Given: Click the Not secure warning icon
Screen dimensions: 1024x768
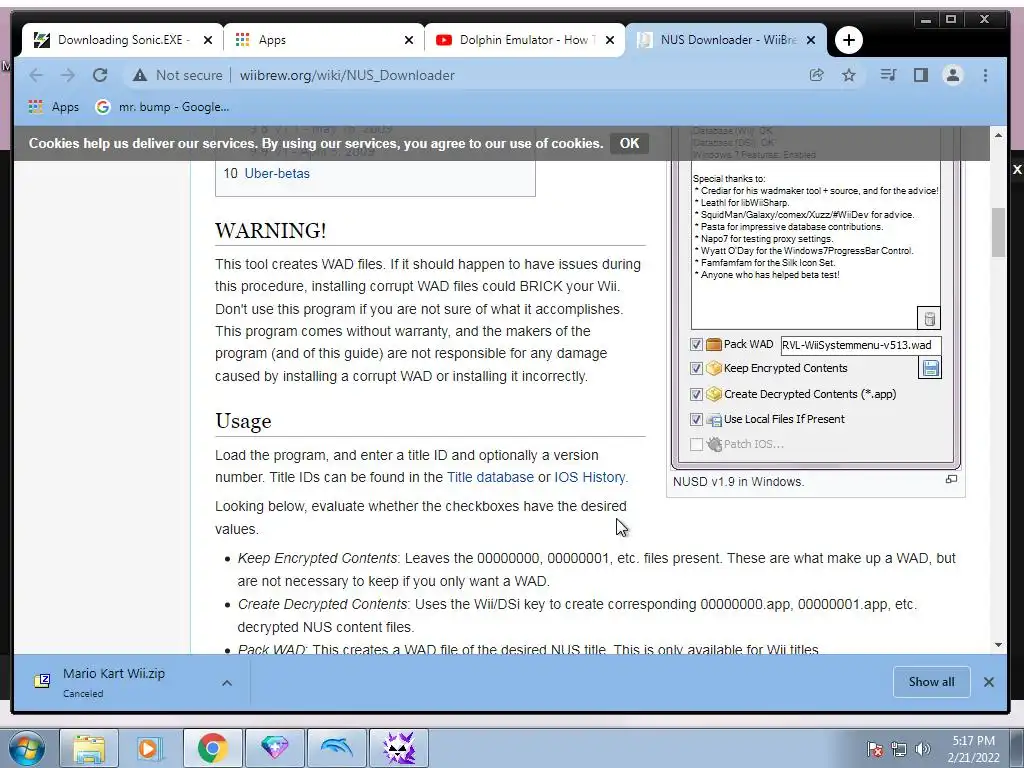Looking at the screenshot, I should [x=140, y=75].
